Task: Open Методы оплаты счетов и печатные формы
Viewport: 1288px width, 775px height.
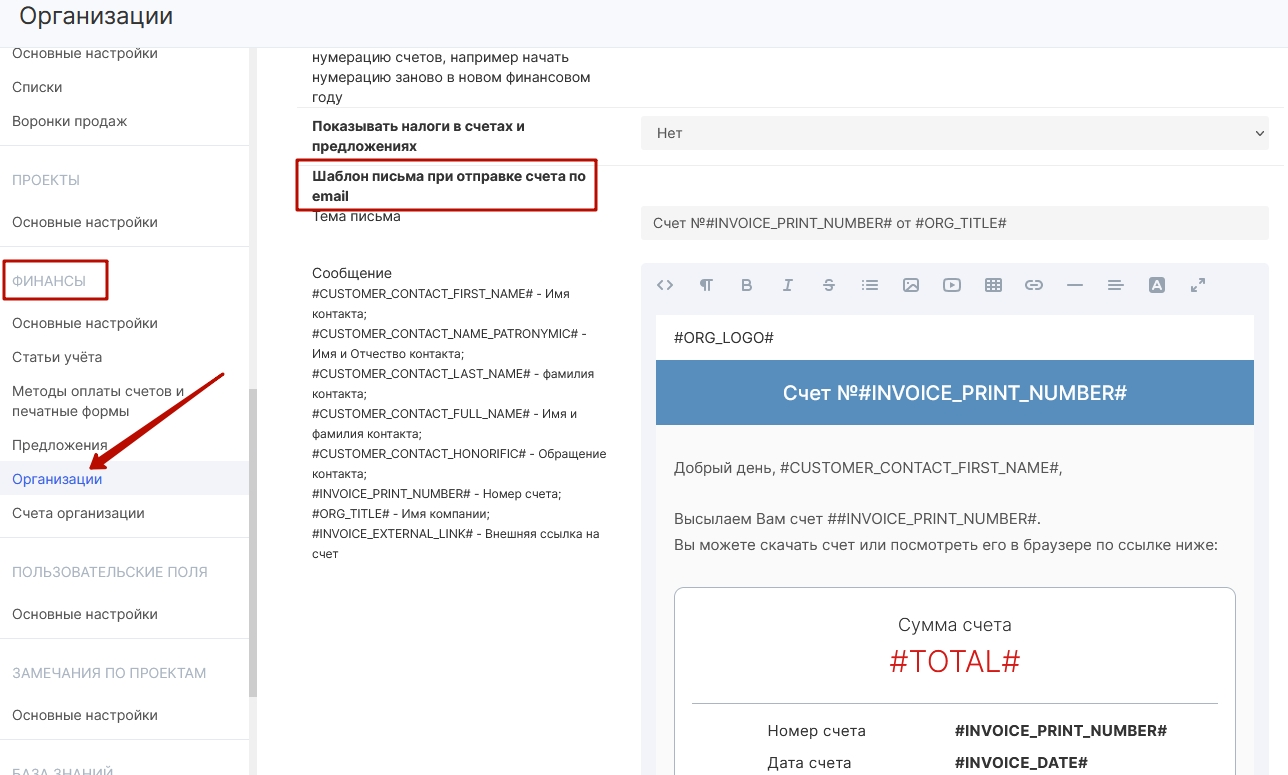Action: coord(98,401)
